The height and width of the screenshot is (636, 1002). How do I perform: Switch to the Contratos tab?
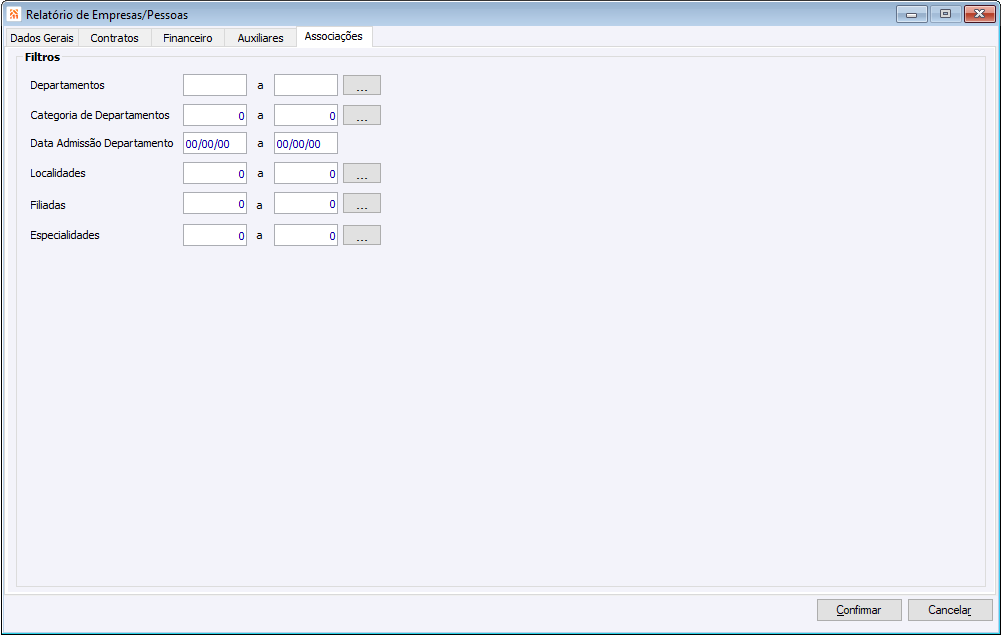[x=114, y=38]
